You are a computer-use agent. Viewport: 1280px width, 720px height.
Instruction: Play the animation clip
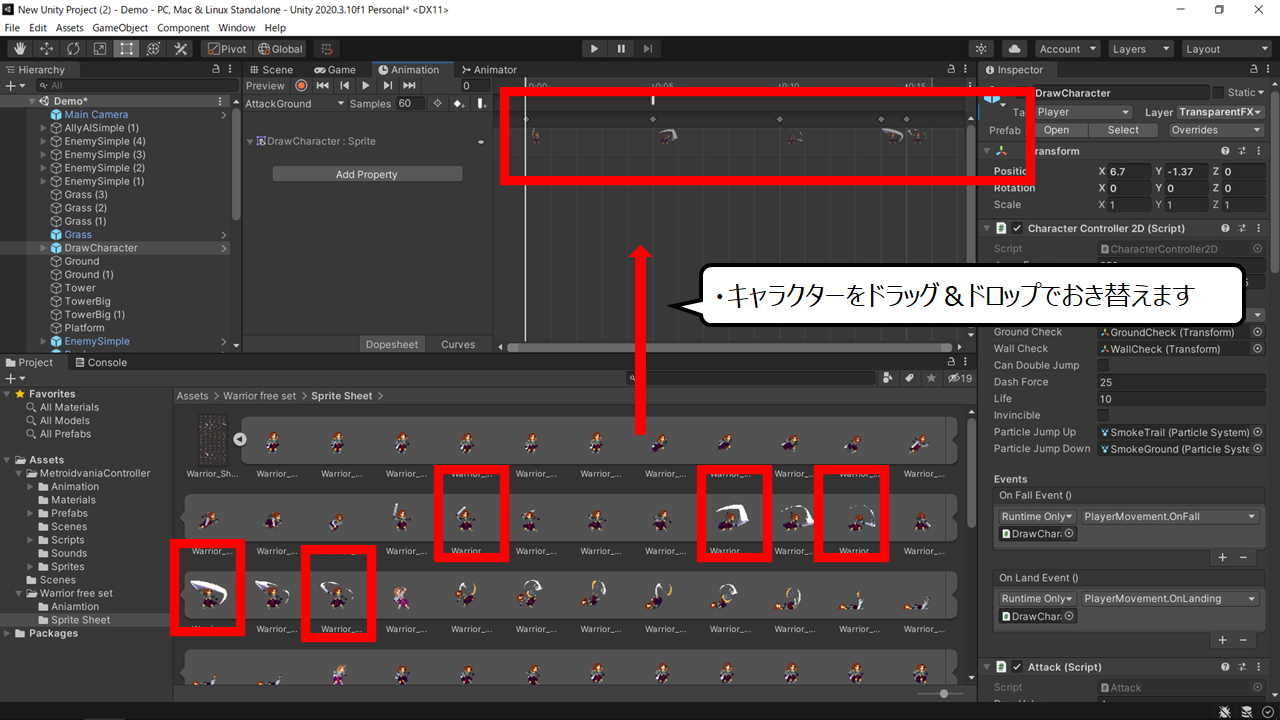click(x=366, y=86)
